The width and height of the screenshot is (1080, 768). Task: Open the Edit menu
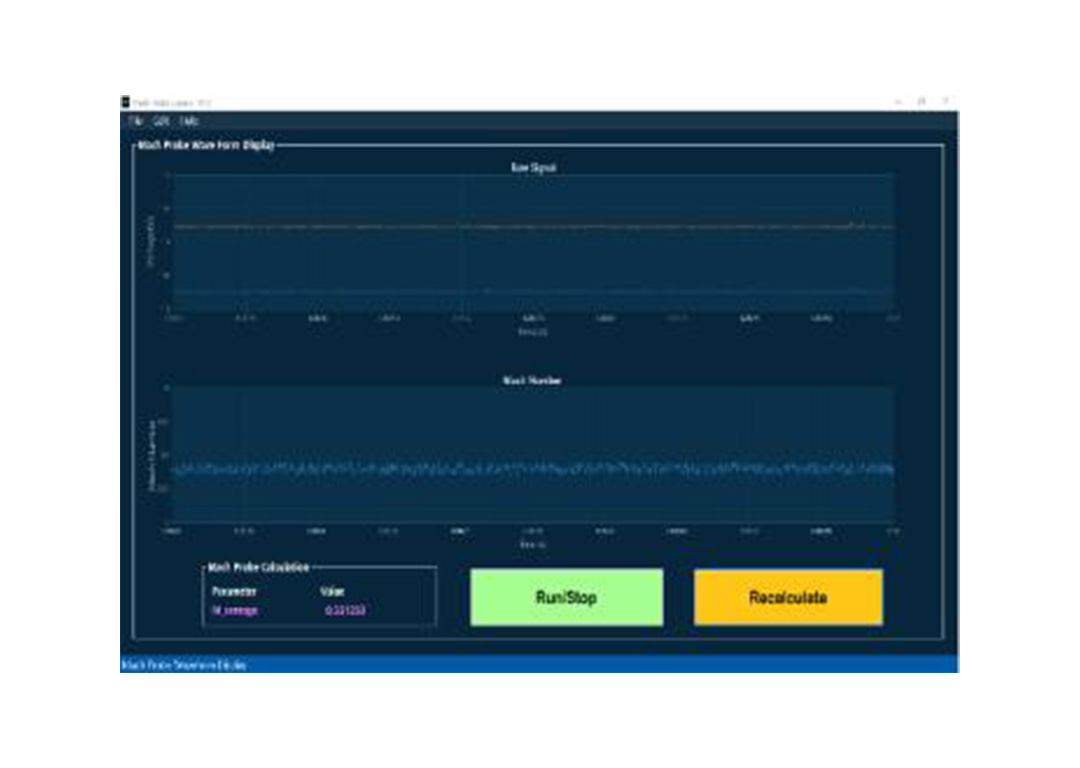coord(161,120)
